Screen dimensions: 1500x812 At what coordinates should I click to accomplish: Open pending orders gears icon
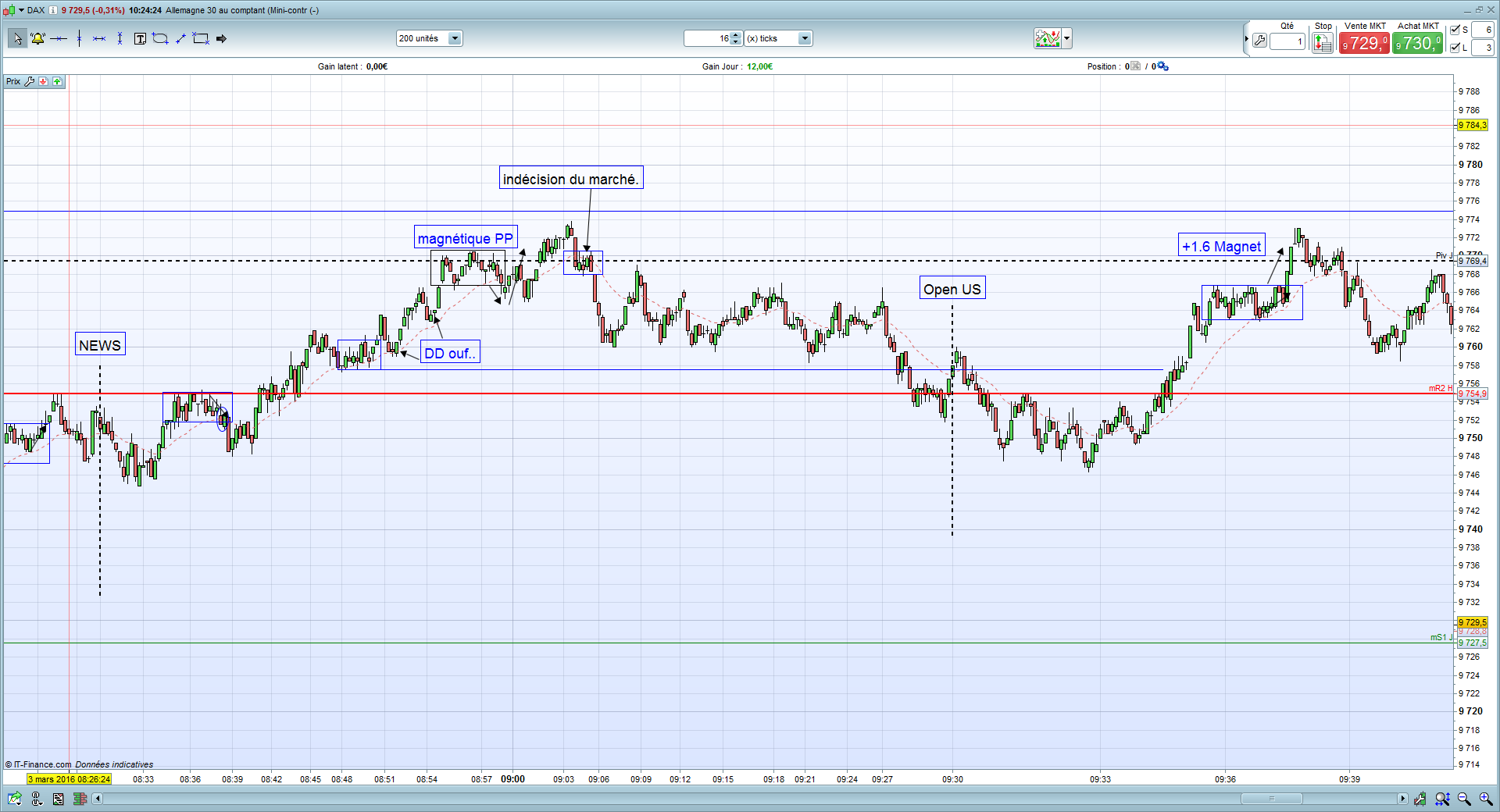point(1162,66)
